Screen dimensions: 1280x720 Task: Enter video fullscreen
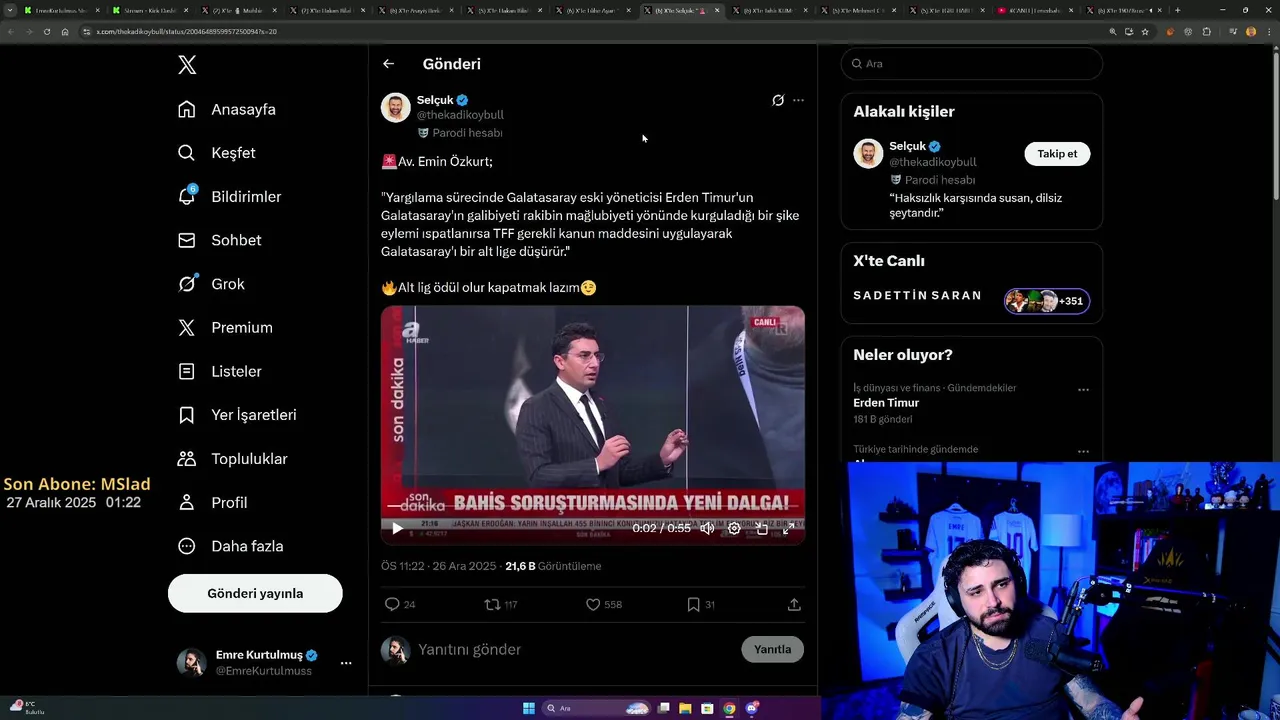788,528
